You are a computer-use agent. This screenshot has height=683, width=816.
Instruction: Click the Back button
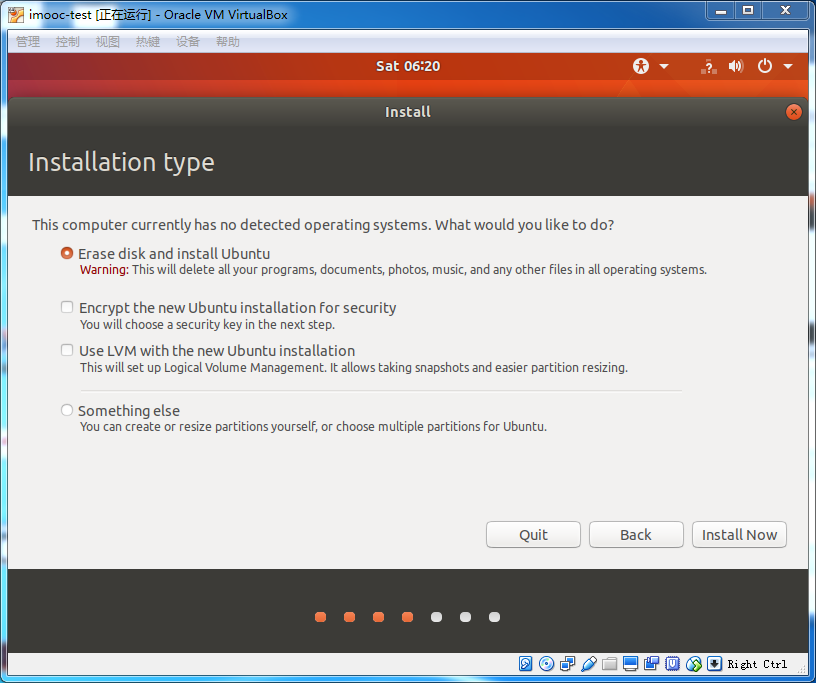tap(636, 535)
